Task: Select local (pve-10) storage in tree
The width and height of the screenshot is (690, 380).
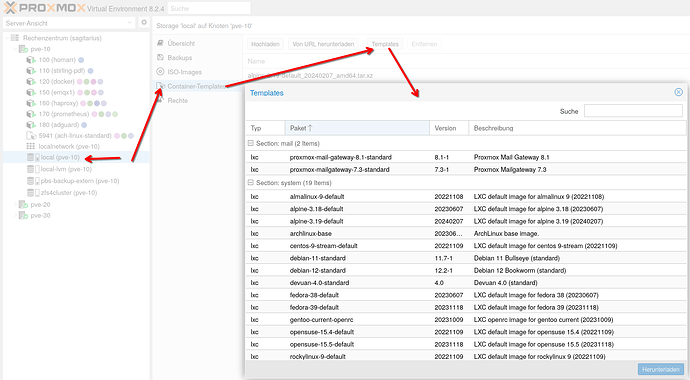Action: click(77, 157)
